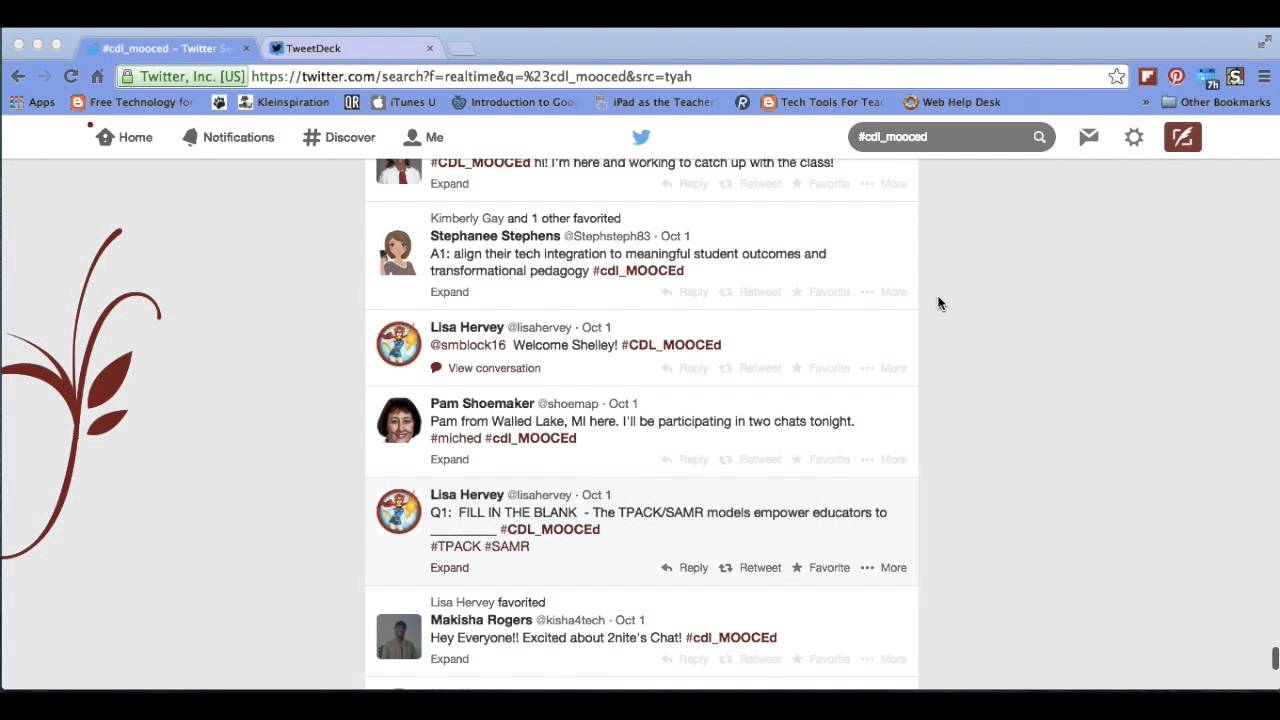Open More options on Q1 tweet
Screen dimensions: 1280x720
click(884, 567)
